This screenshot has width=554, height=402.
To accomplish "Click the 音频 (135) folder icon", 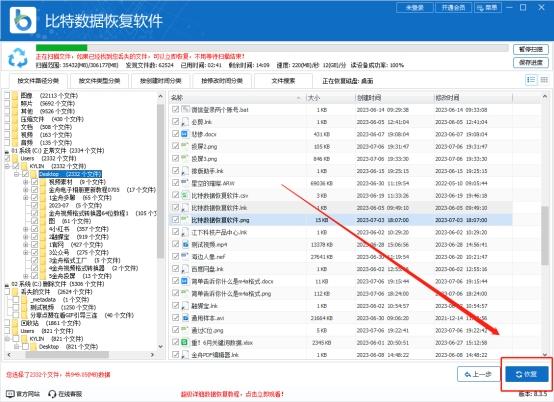I will 15,142.
